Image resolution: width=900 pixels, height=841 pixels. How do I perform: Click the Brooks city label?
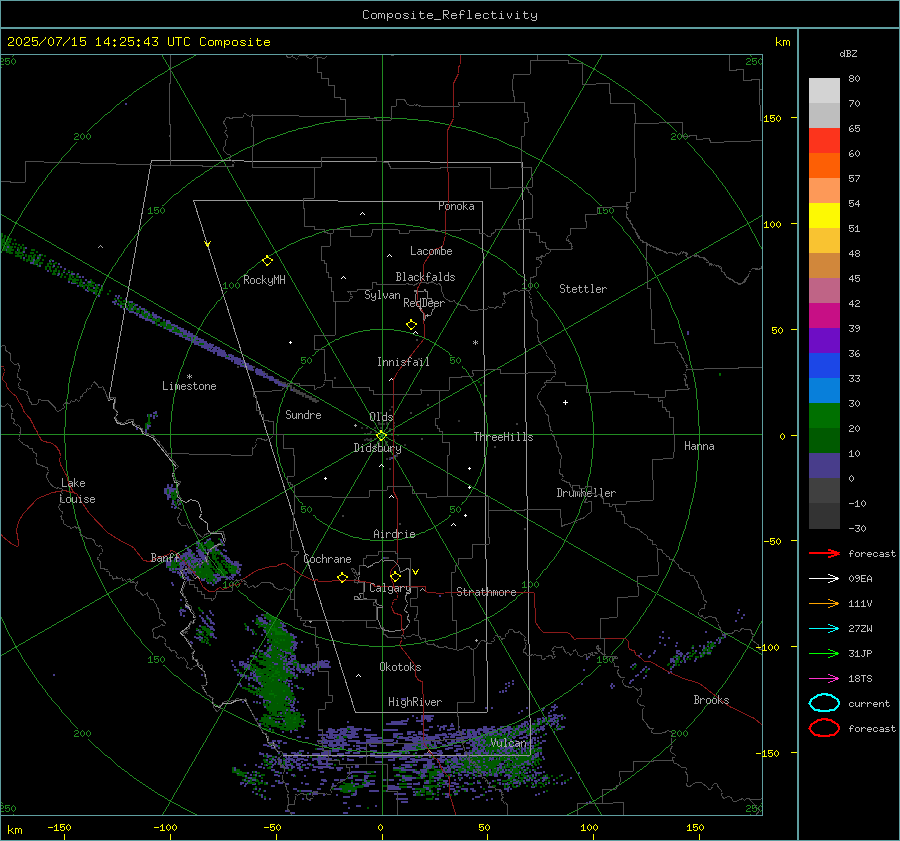coord(711,700)
